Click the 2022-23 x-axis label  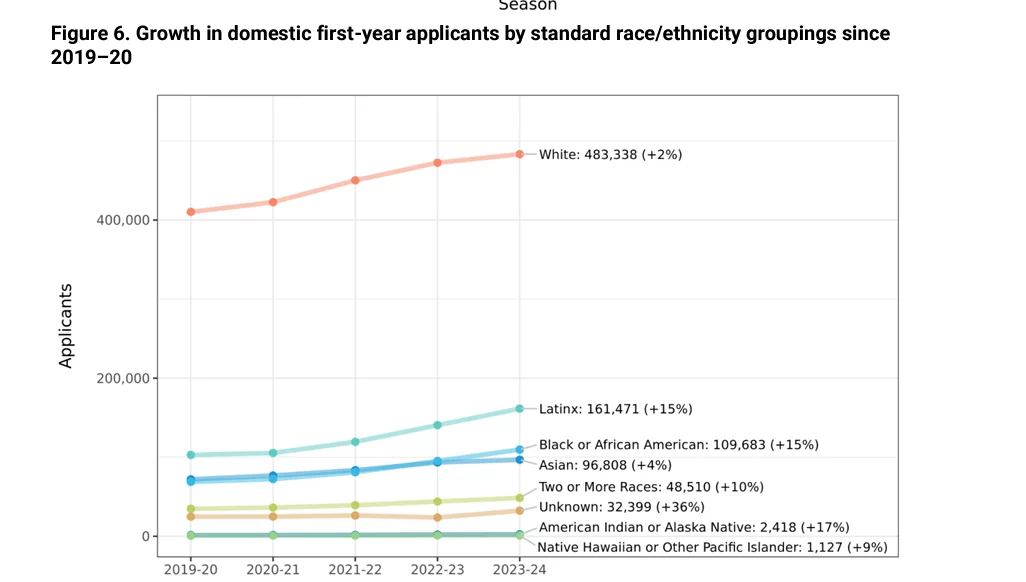(437, 570)
